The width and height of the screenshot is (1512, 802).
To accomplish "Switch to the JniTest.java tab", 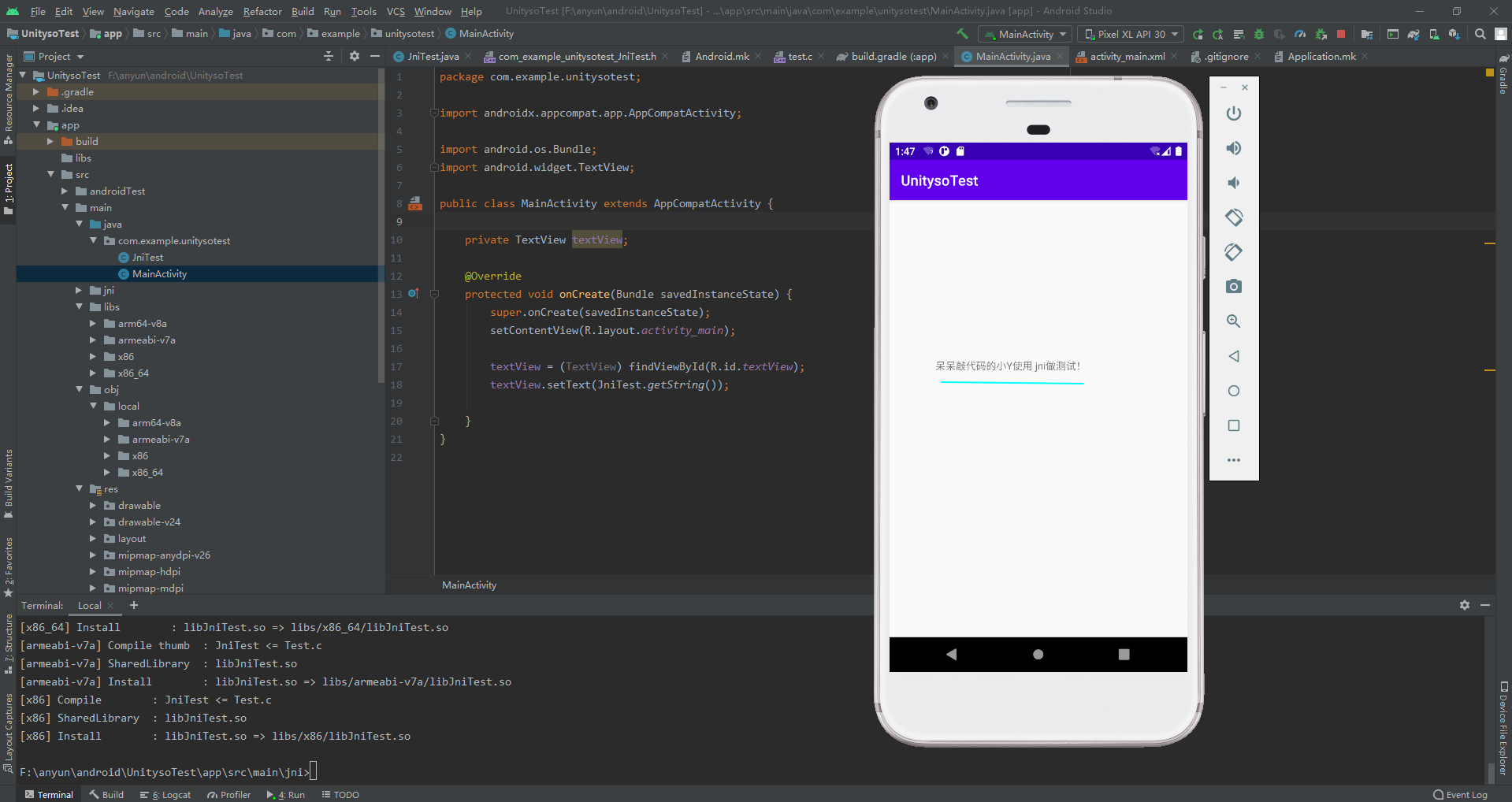I will 433,56.
